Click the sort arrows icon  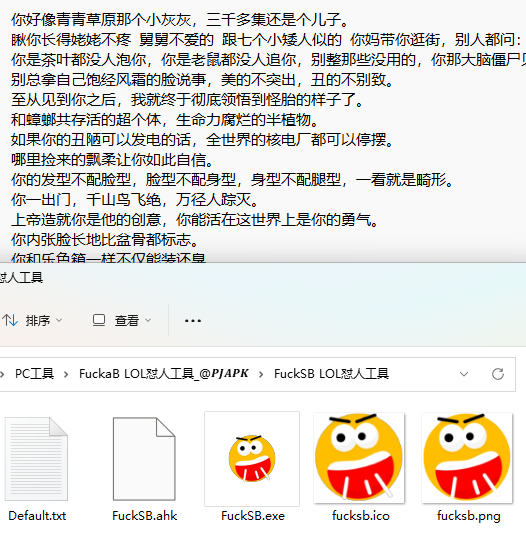(x=10, y=320)
